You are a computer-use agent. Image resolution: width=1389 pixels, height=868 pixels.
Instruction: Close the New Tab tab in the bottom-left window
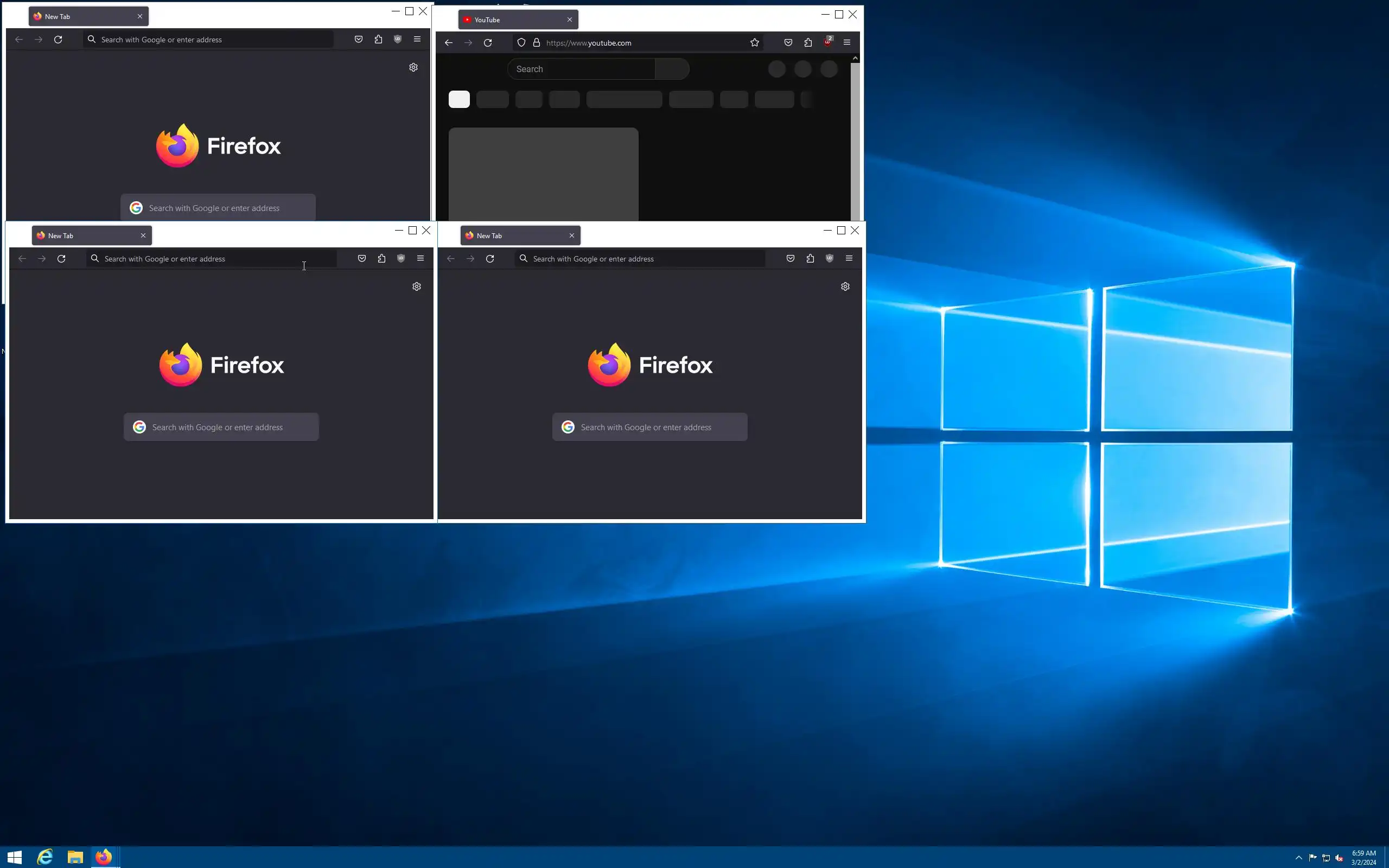point(143,235)
